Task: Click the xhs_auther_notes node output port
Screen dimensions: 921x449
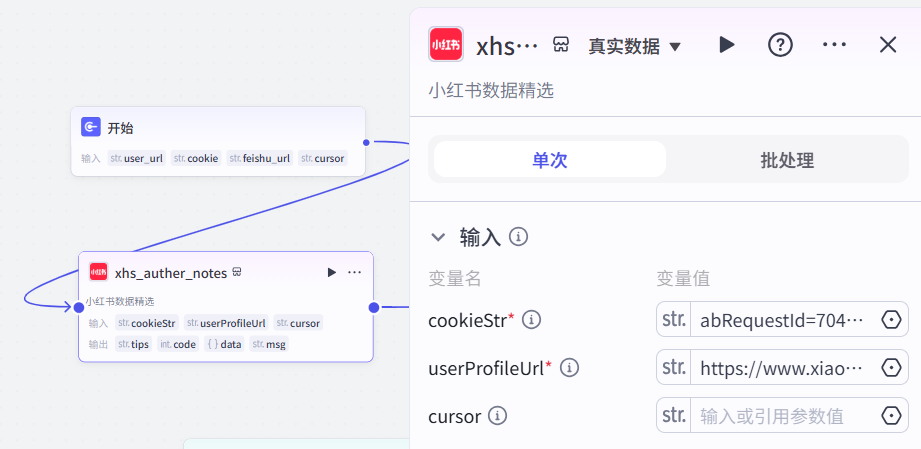Action: (x=374, y=307)
